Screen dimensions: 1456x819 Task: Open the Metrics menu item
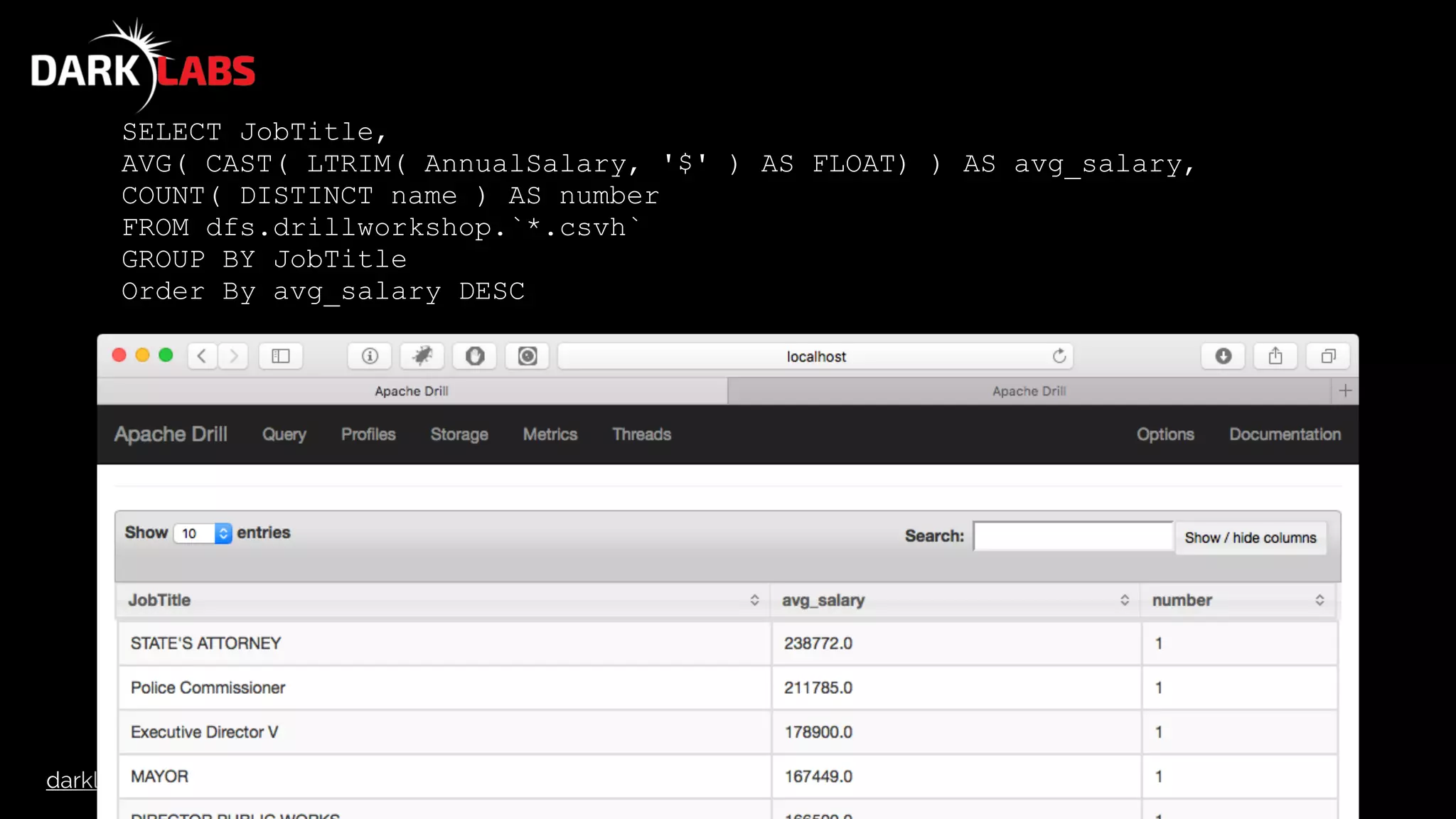pos(550,434)
